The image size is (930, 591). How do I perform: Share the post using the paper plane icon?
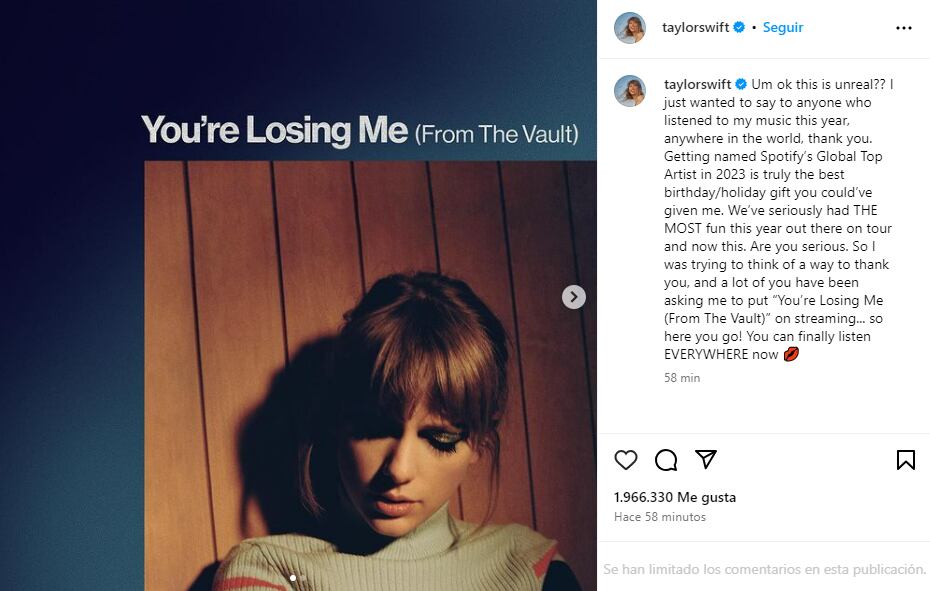tap(706, 459)
